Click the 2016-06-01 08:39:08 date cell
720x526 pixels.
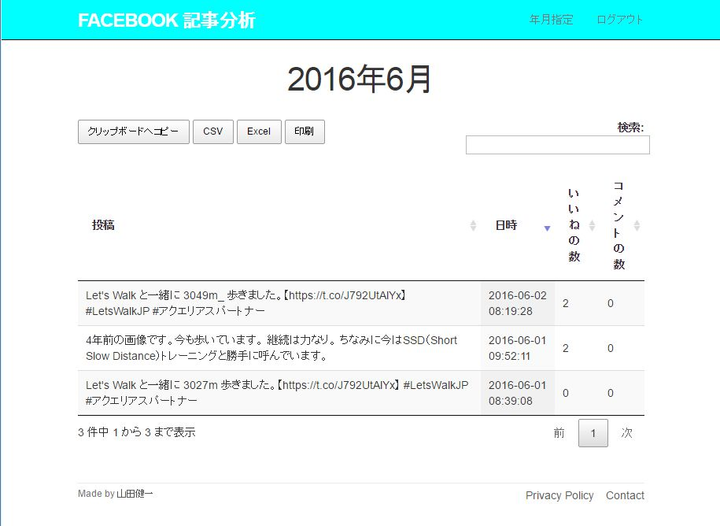(x=518, y=393)
